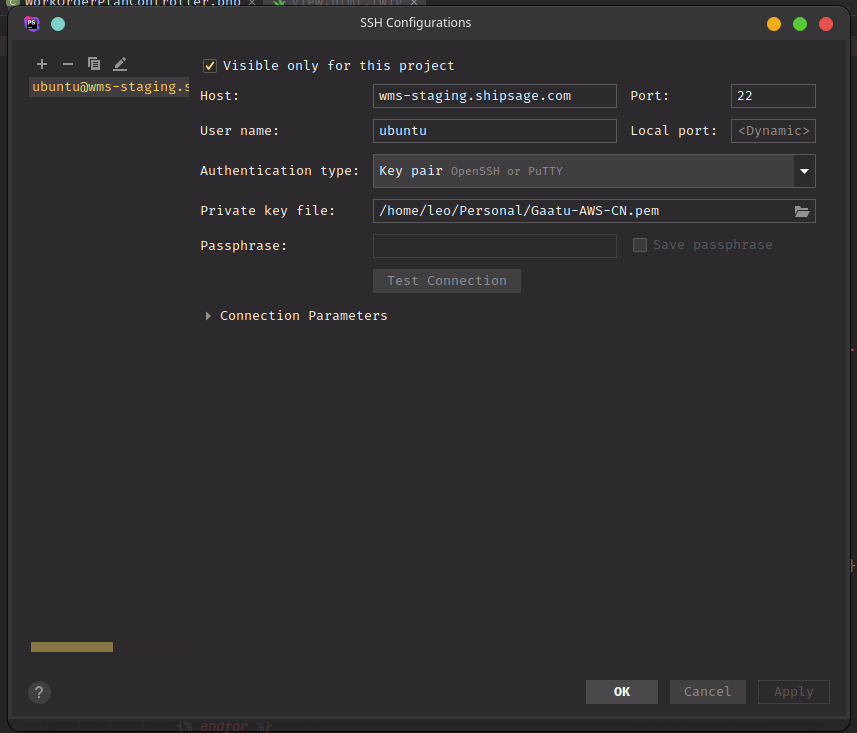This screenshot has height=733, width=857.
Task: Cancel the SSH Configurations dialog
Action: (x=707, y=692)
